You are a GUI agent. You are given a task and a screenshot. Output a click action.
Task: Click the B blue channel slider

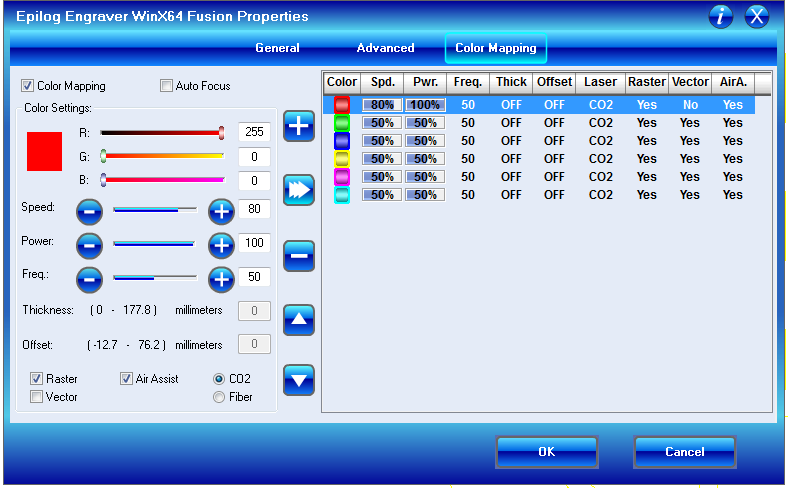click(162, 179)
